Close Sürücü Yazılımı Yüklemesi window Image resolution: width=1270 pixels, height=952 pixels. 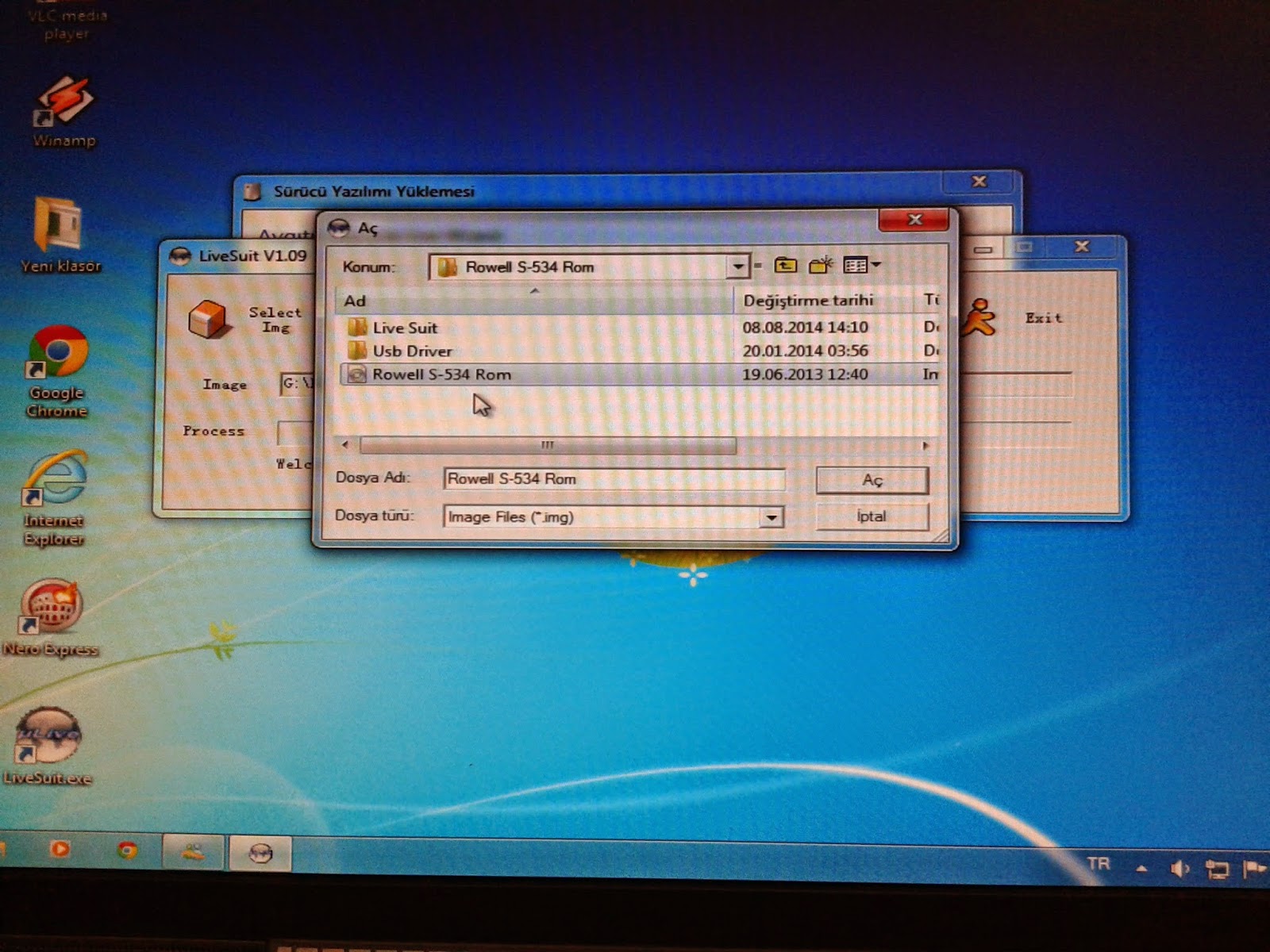(979, 182)
